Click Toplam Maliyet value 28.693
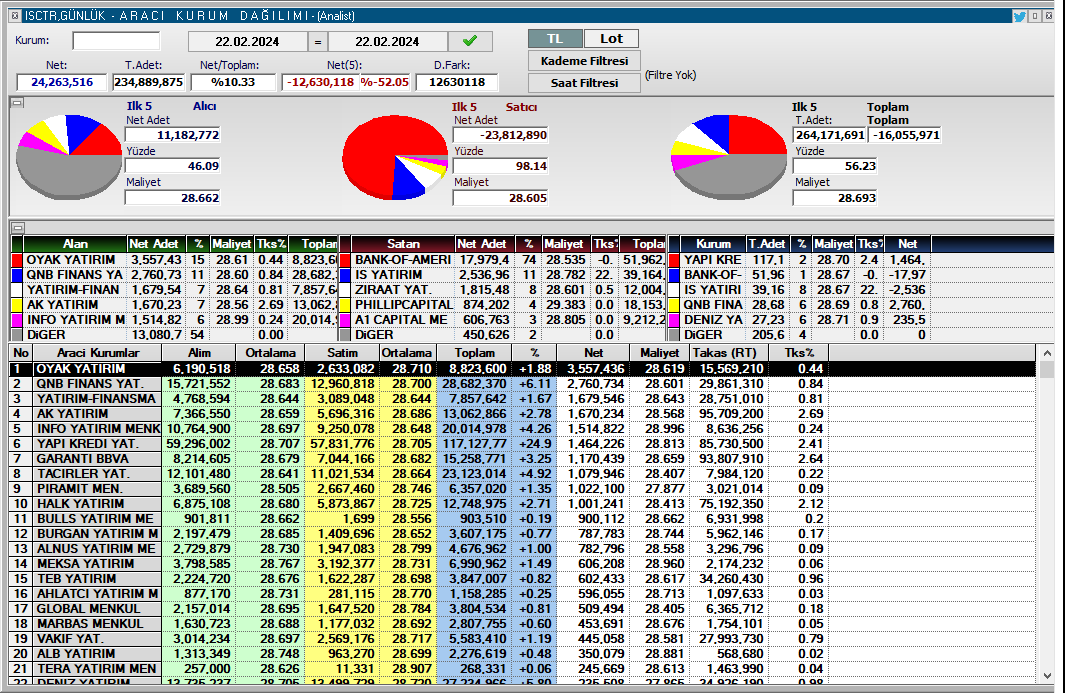The image size is (1065, 693). coord(835,198)
